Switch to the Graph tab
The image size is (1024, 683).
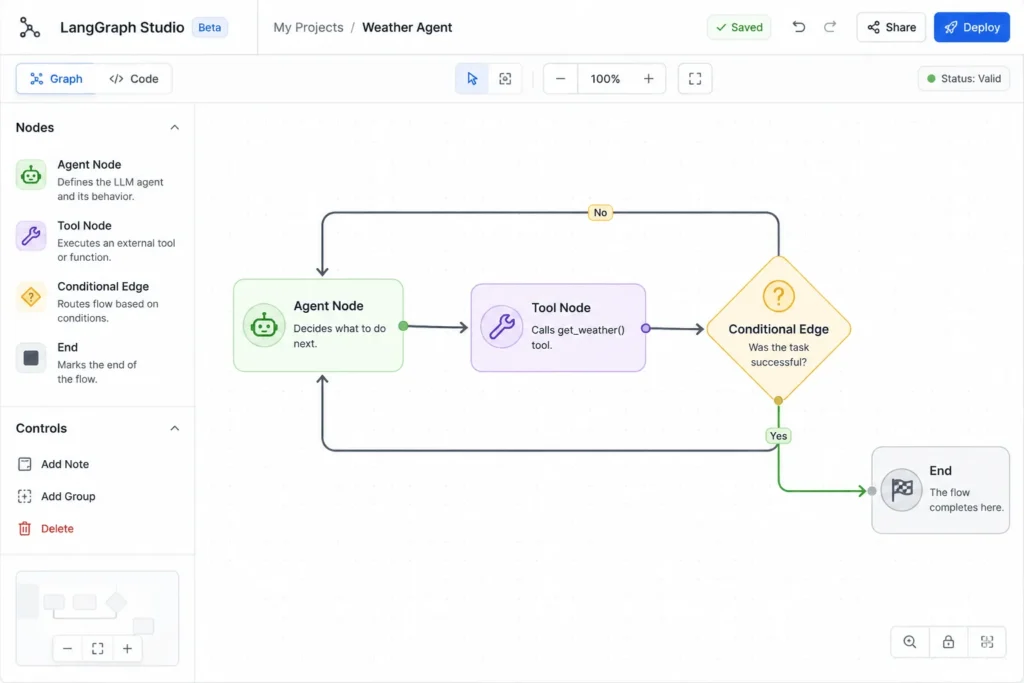point(56,78)
